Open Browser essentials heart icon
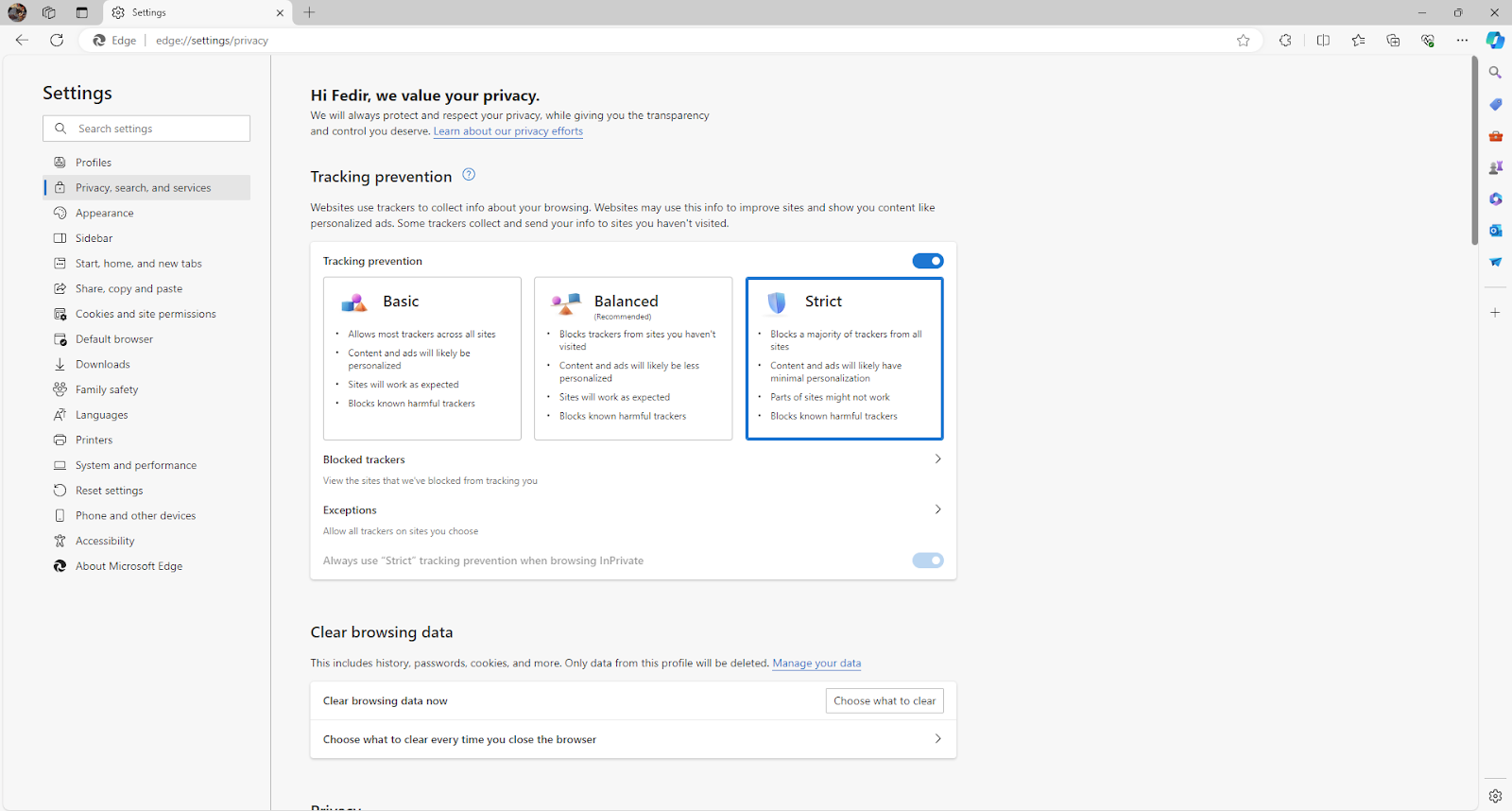 click(x=1428, y=40)
